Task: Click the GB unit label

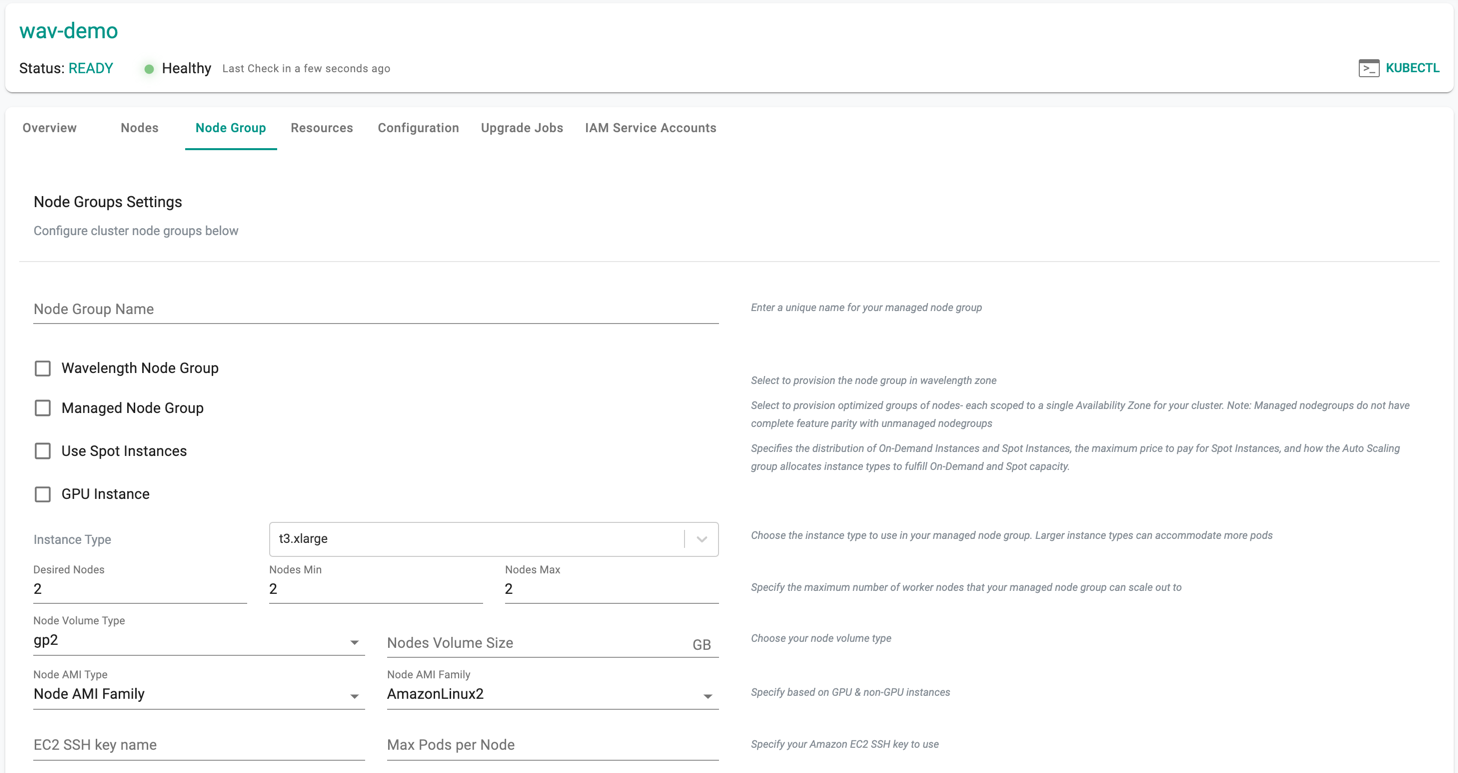Action: coord(702,645)
